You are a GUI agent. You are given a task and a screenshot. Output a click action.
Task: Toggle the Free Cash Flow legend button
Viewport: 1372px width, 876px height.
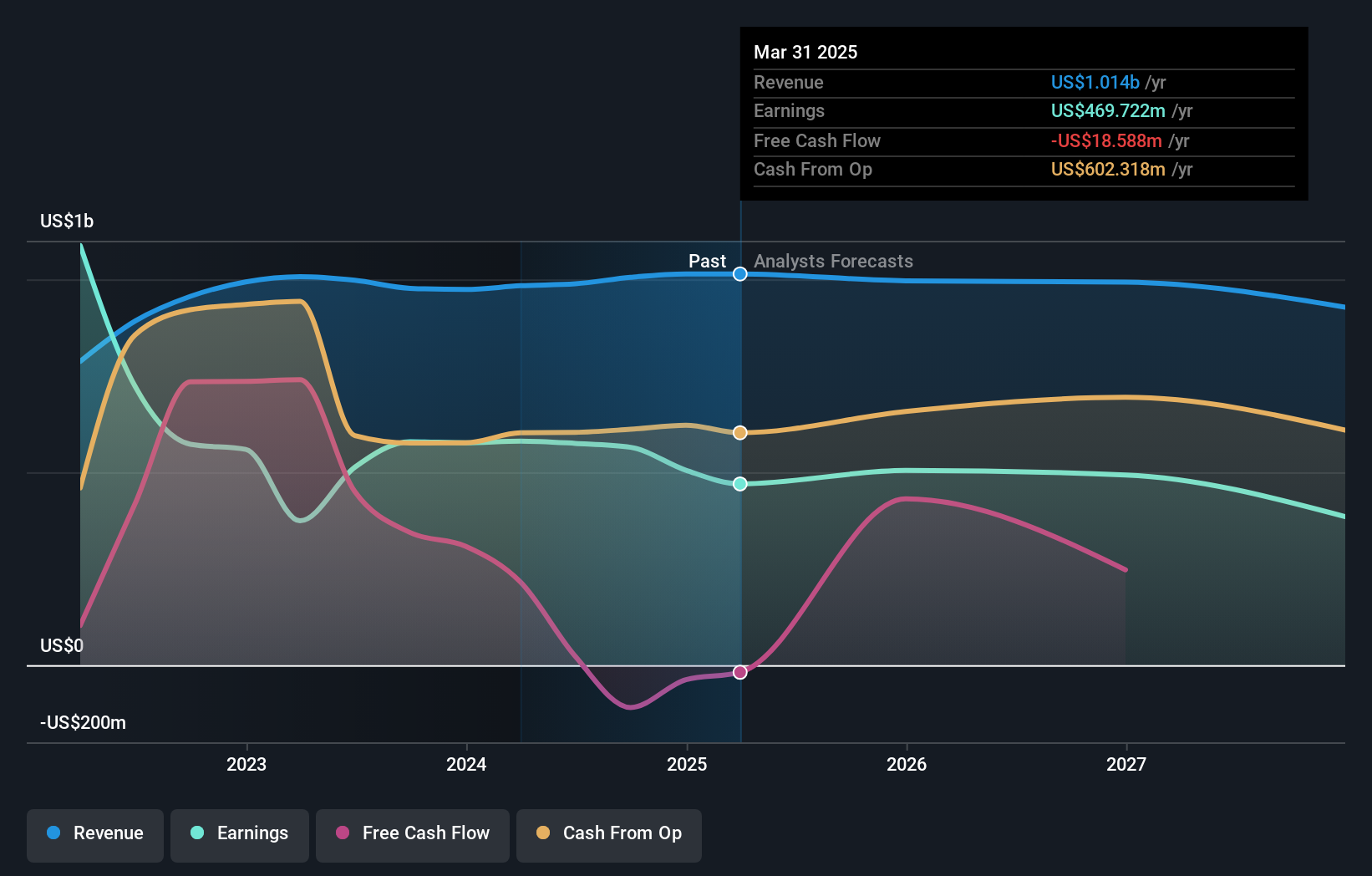pos(413,835)
